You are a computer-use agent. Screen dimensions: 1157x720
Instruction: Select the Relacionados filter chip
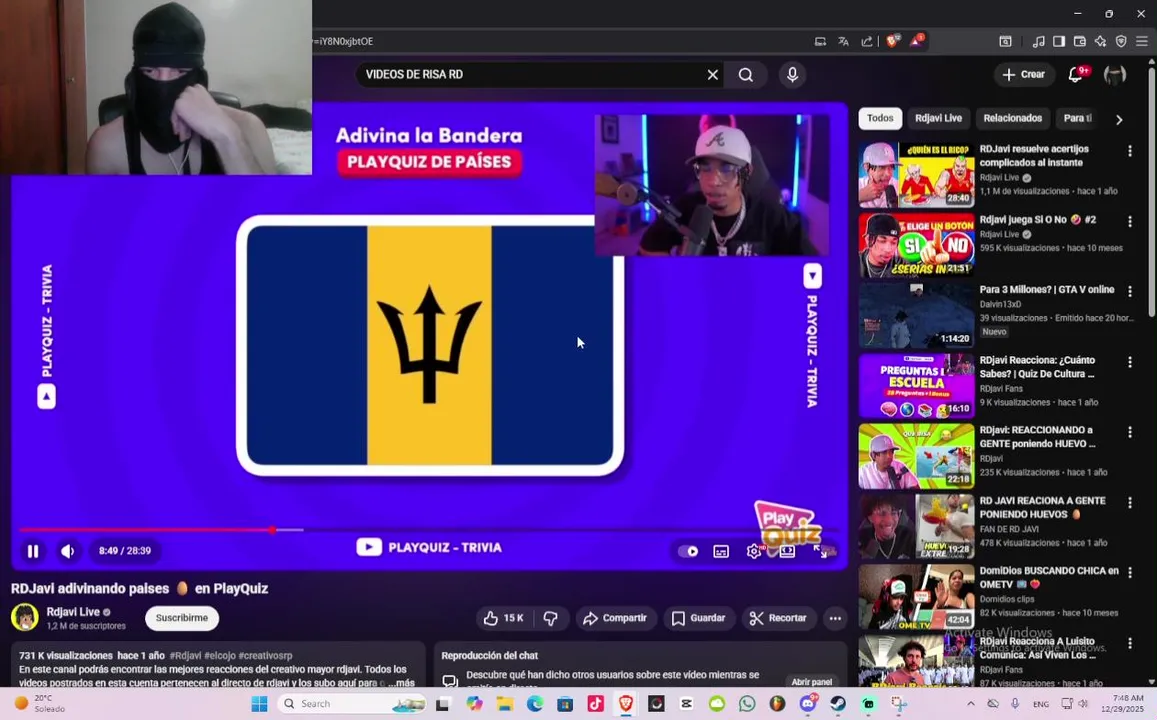1012,118
